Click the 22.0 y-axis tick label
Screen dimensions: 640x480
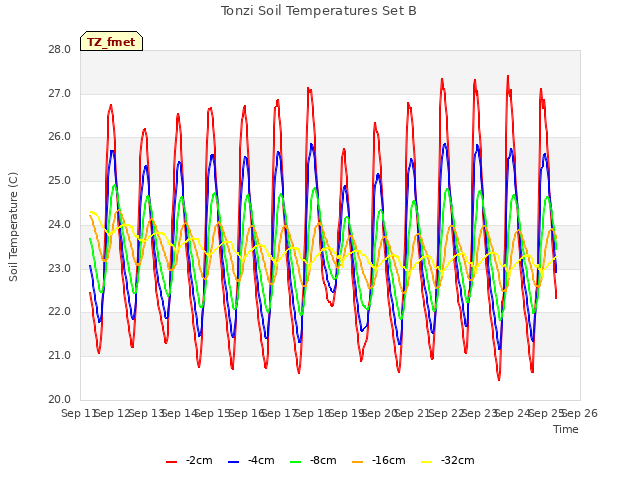(59, 312)
